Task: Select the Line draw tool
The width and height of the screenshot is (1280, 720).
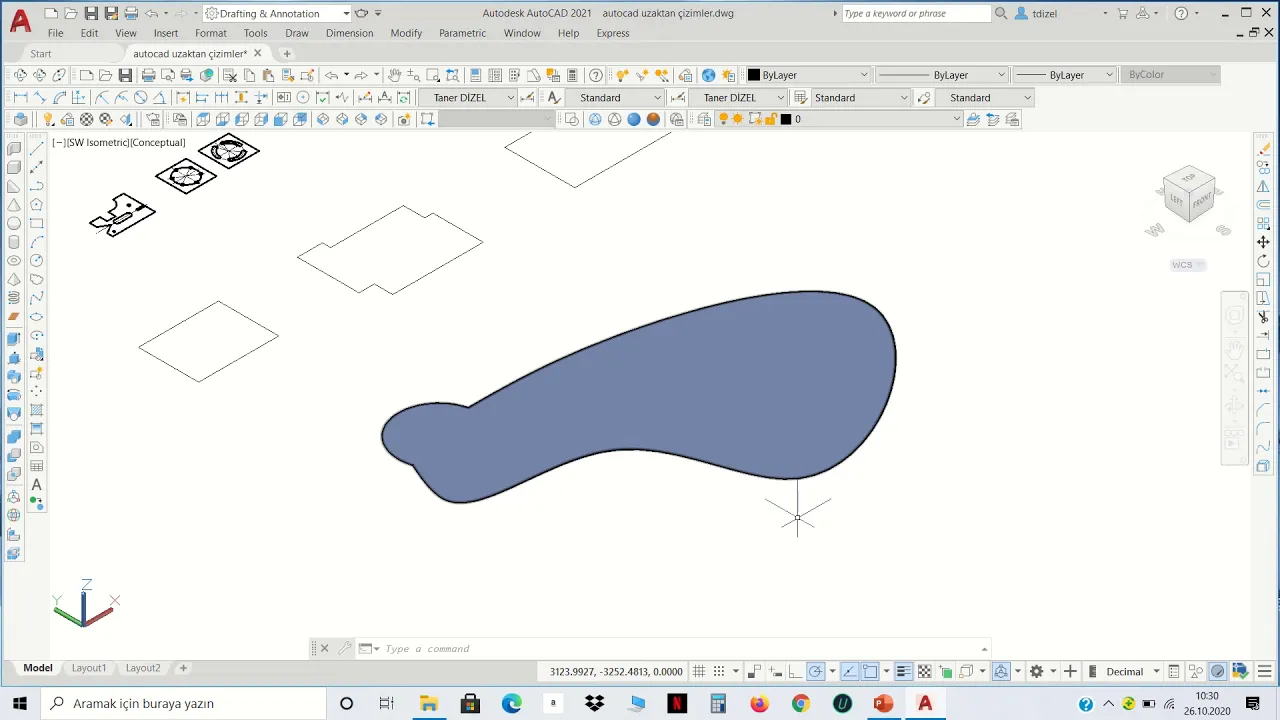Action: click(37, 148)
